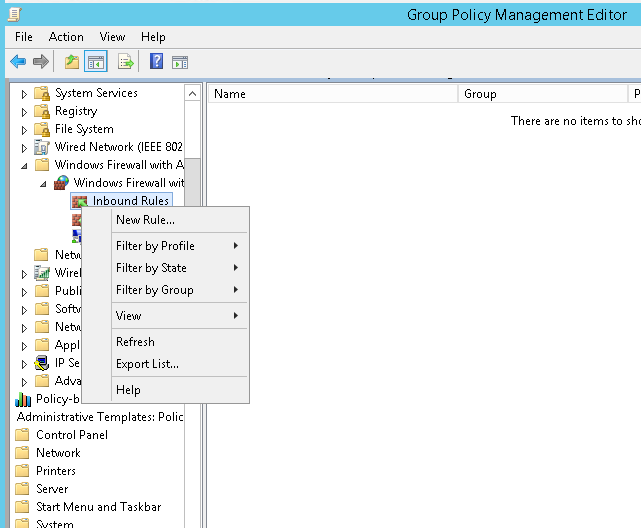Click the System Services folder icon

click(42, 93)
